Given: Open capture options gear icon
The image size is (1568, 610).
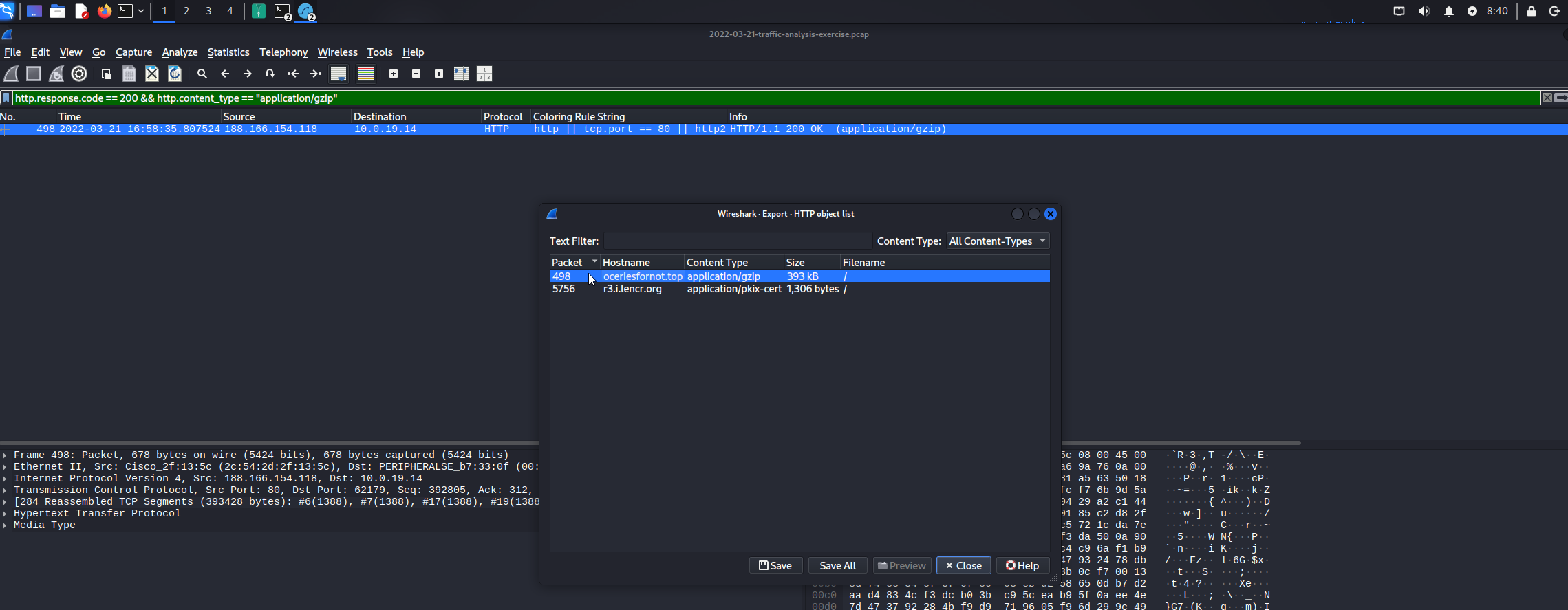Looking at the screenshot, I should 79,74.
